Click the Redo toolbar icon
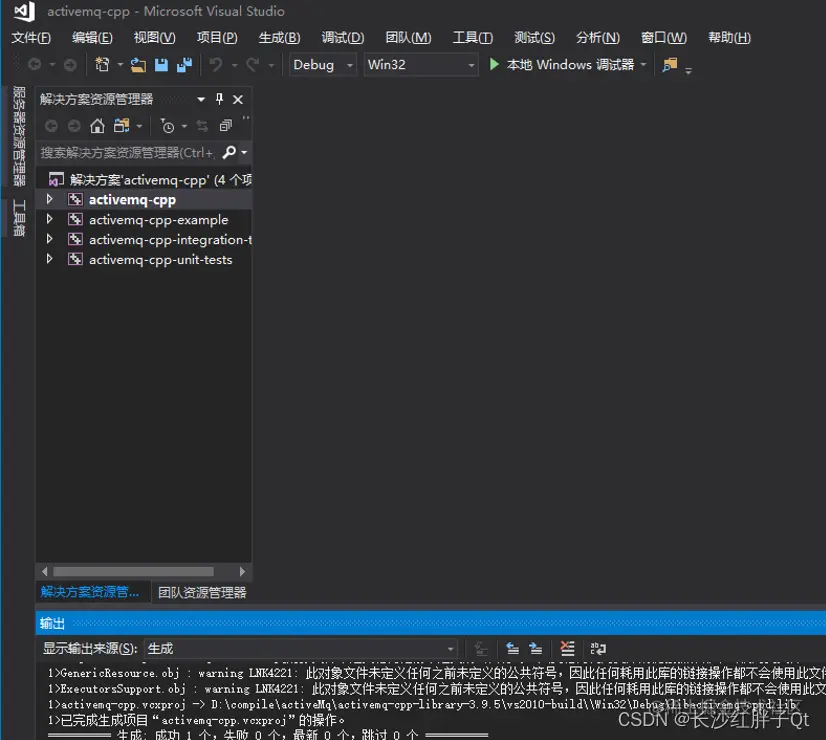This screenshot has width=826, height=740. tap(253, 65)
